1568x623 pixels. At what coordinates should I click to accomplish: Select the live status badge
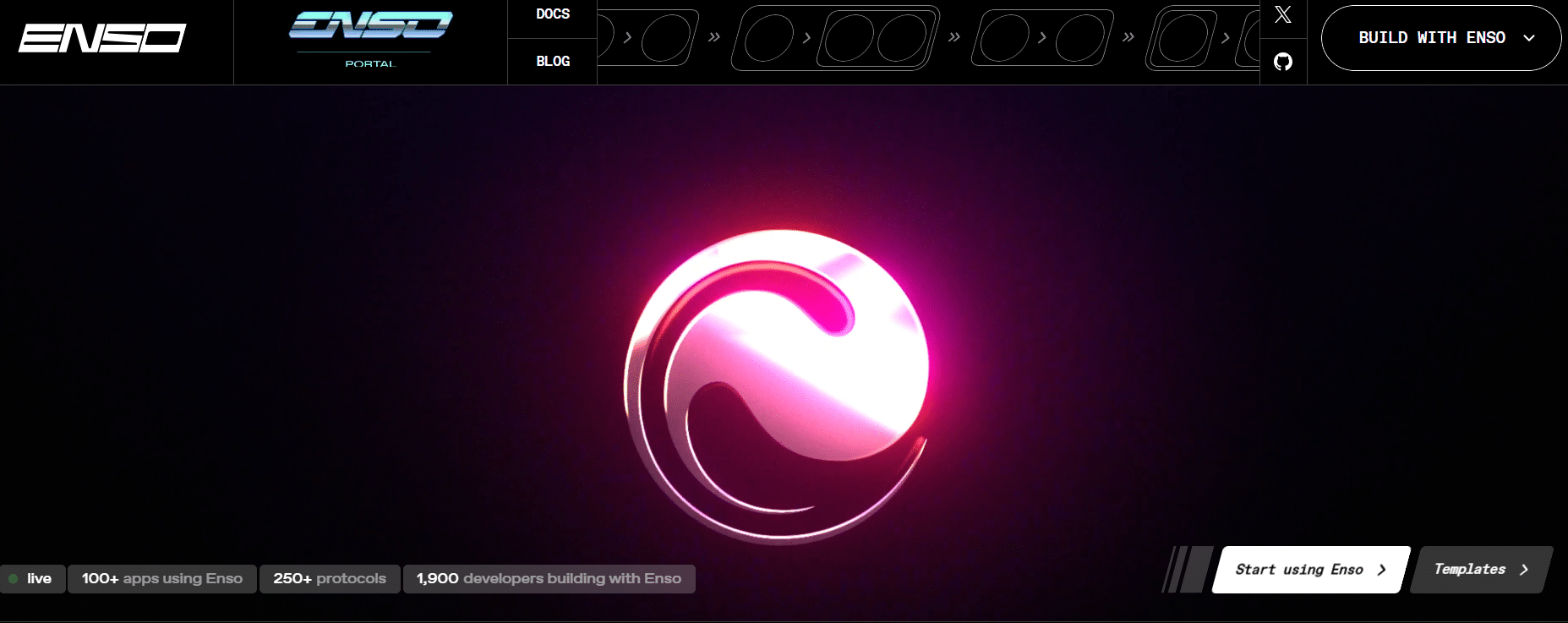pos(34,579)
